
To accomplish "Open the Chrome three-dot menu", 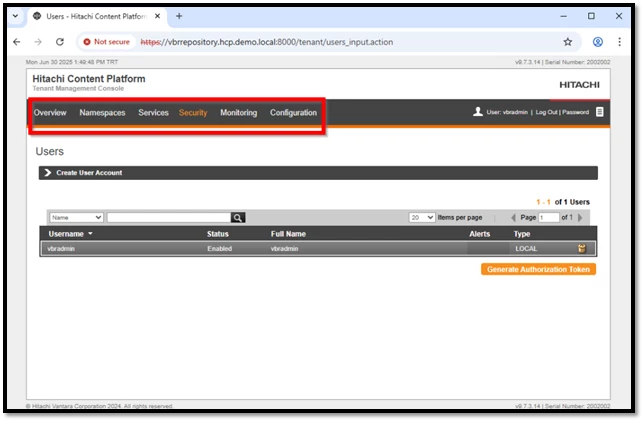I will 619,42.
